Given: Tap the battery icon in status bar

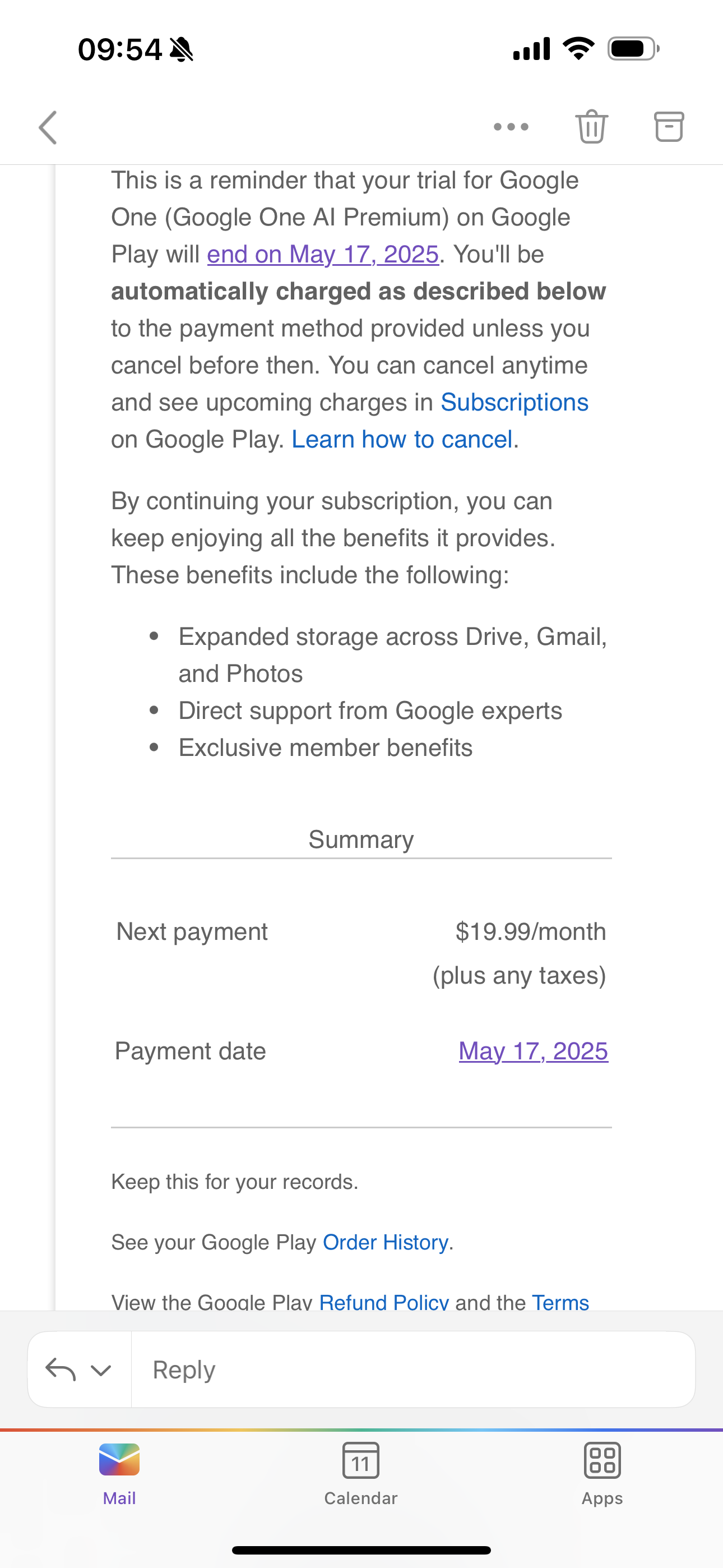Looking at the screenshot, I should point(633,49).
